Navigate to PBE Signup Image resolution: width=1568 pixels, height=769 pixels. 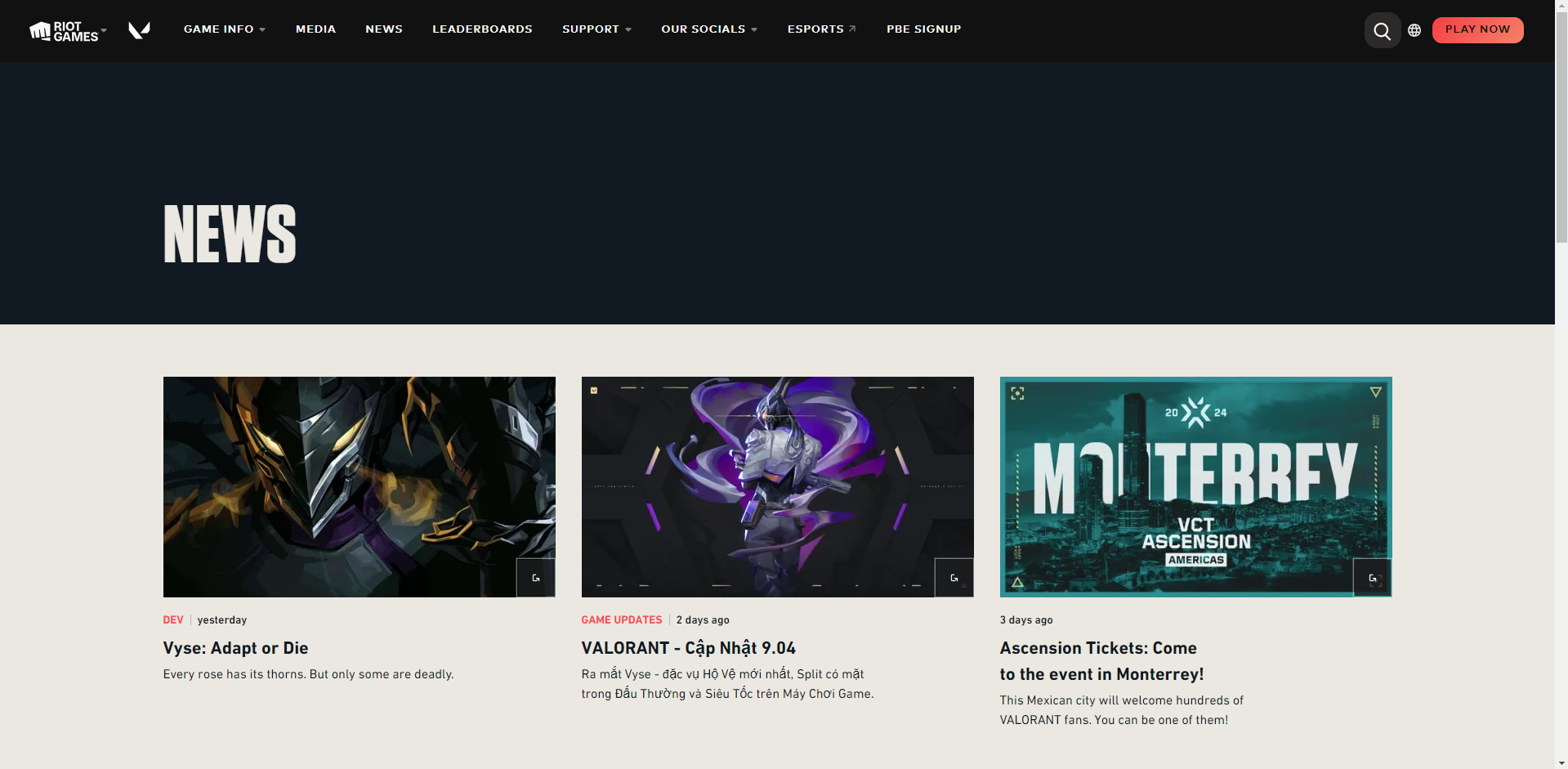[924, 29]
